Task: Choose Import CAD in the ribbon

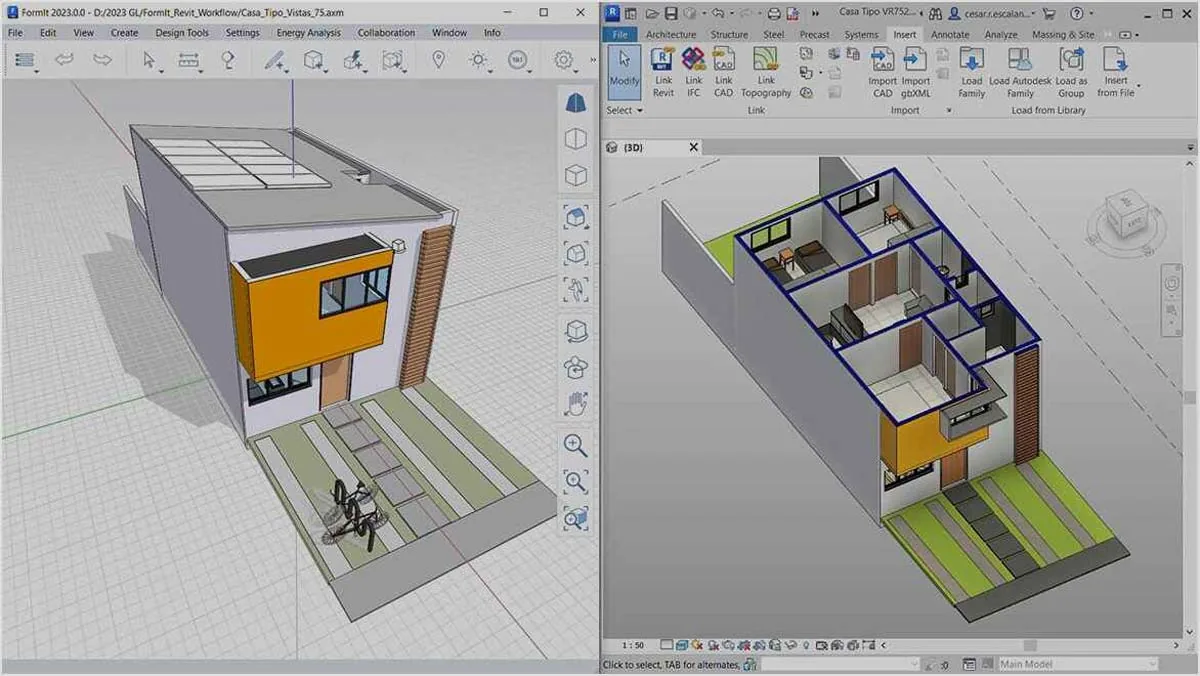Action: tap(882, 73)
